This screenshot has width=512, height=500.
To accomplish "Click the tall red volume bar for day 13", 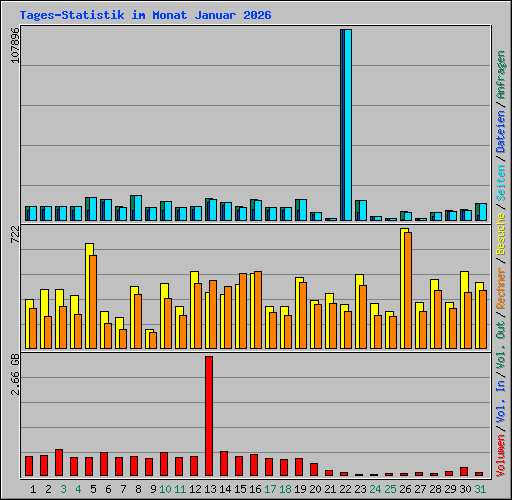I will point(209,416).
